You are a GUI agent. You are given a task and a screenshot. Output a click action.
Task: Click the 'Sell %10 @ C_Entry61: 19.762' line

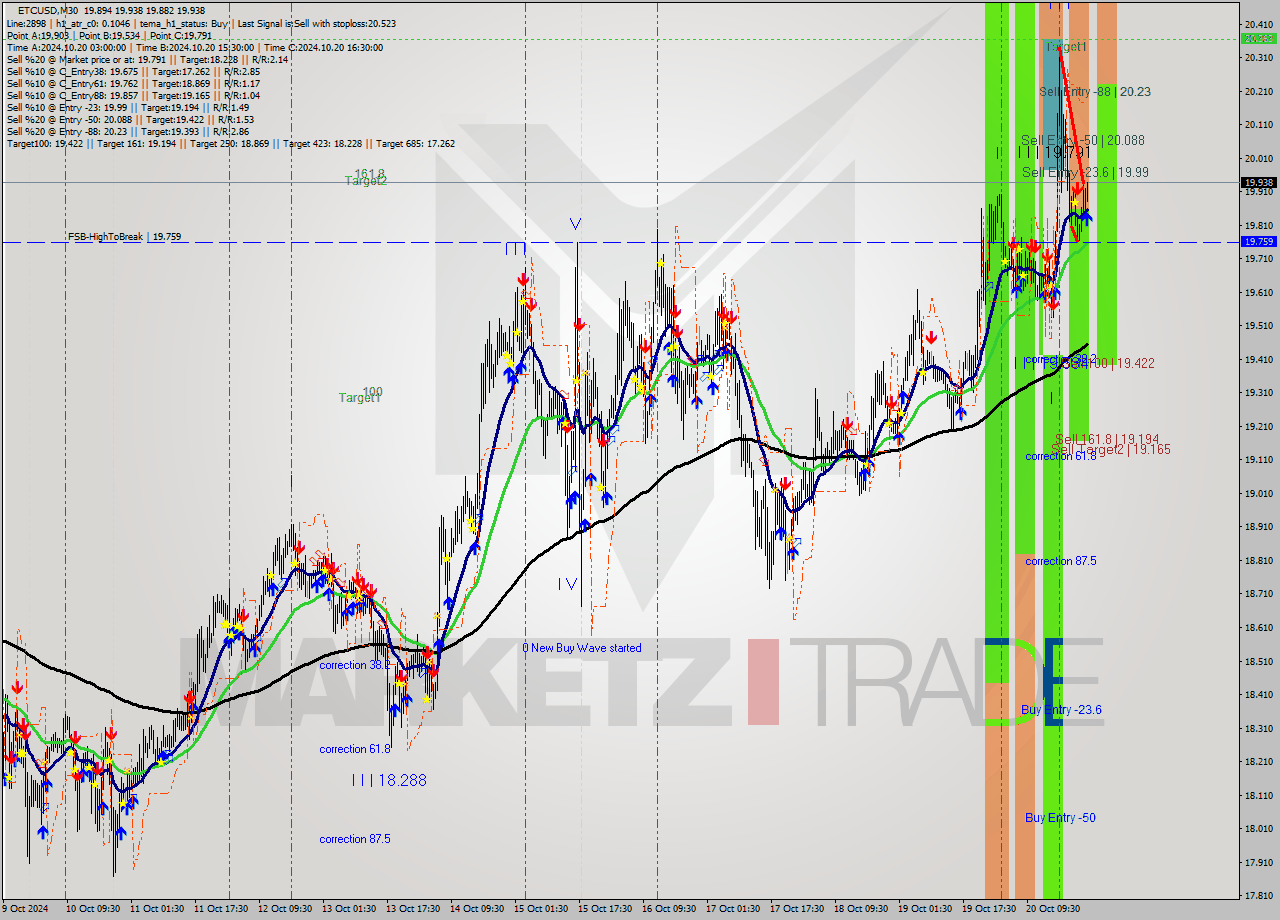133,83
